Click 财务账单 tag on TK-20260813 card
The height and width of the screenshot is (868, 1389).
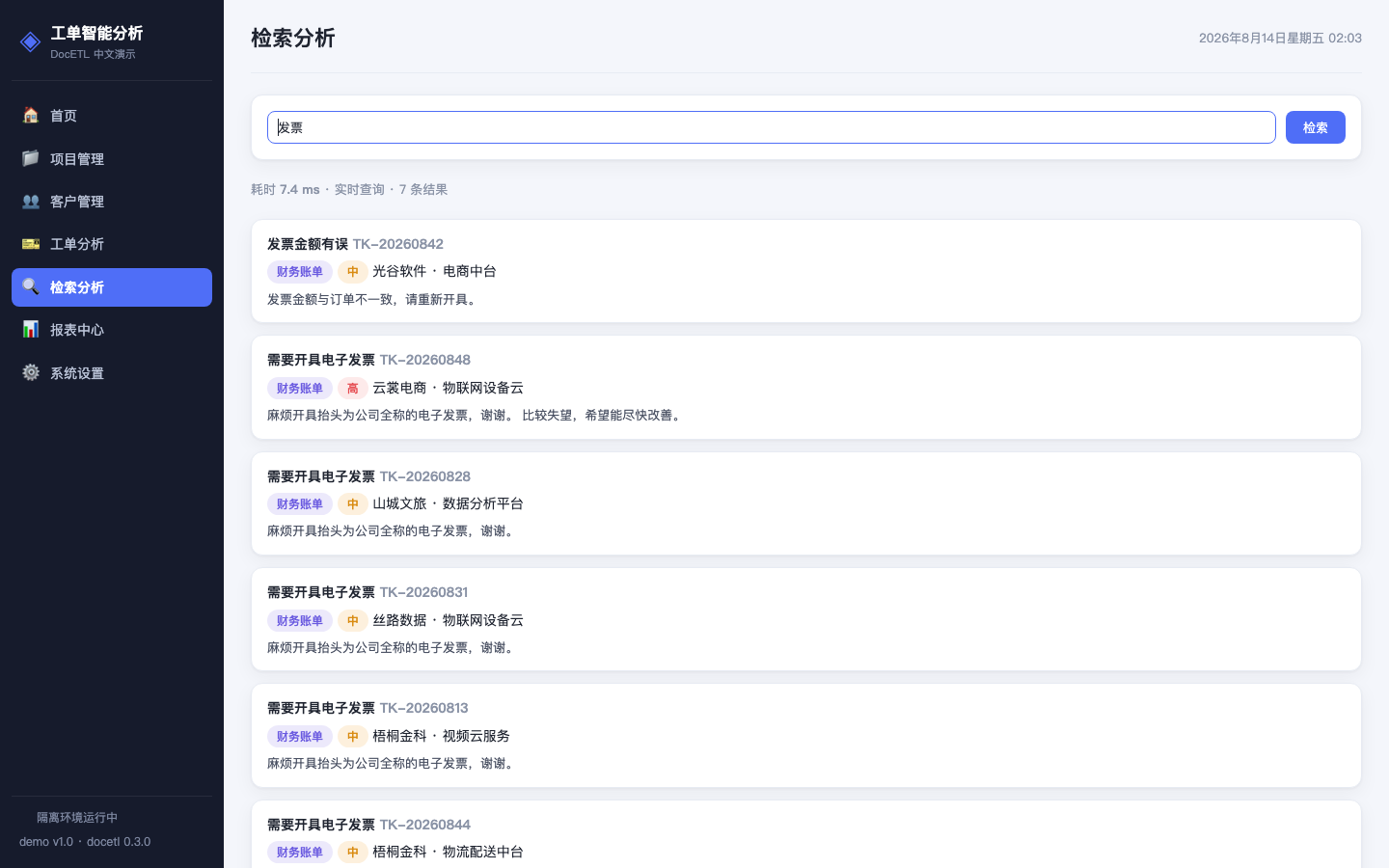tap(300, 736)
